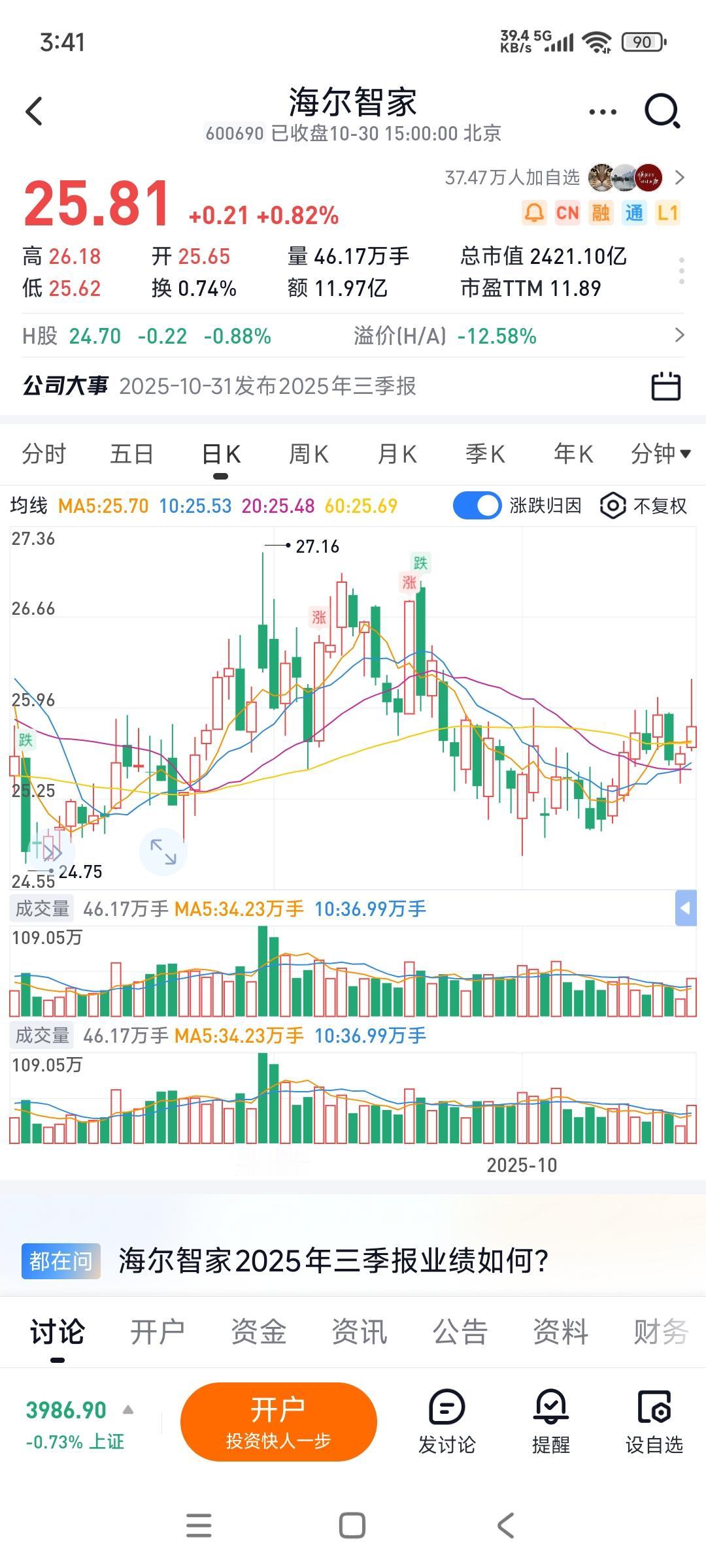Expand the 37.47万人加自选 chevron
This screenshot has width=706, height=1568.
pos(680,178)
